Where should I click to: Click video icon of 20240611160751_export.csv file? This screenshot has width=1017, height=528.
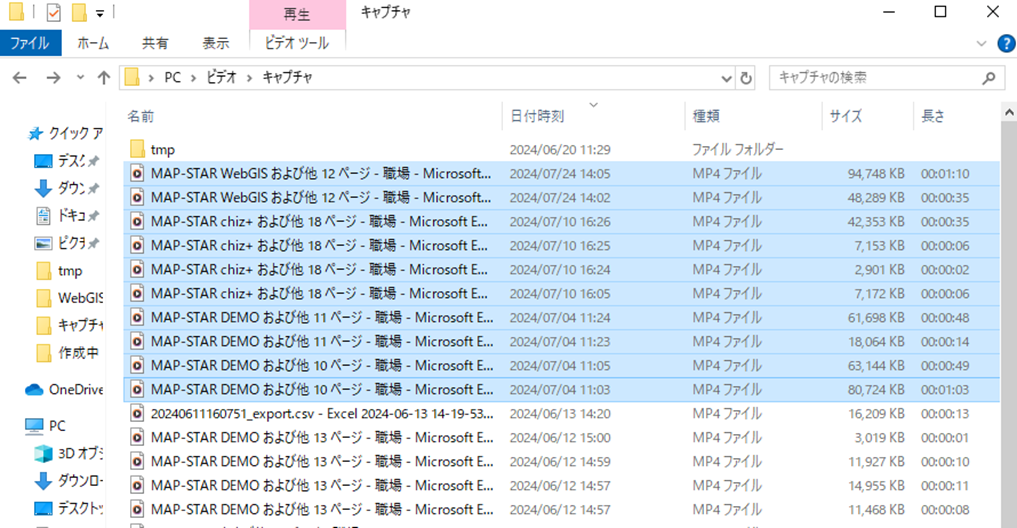[x=137, y=413]
